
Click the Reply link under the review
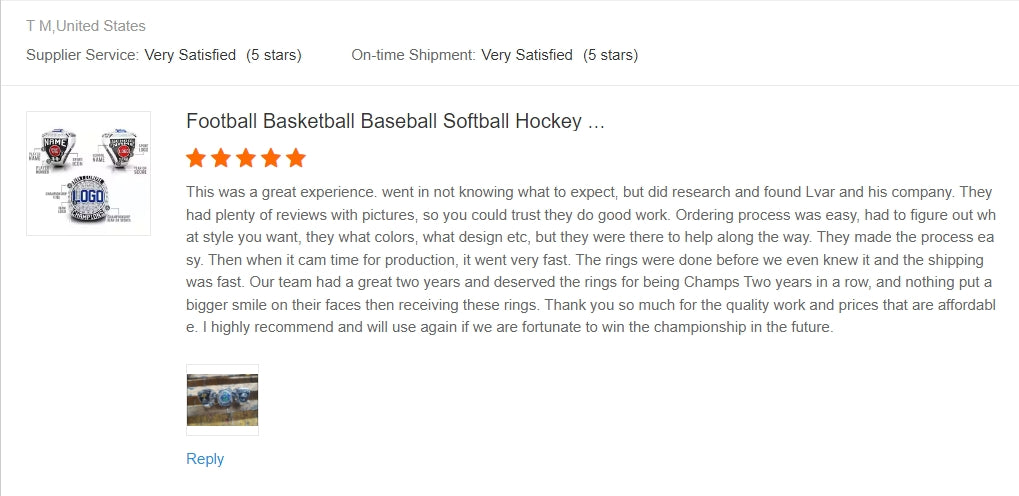(205, 459)
